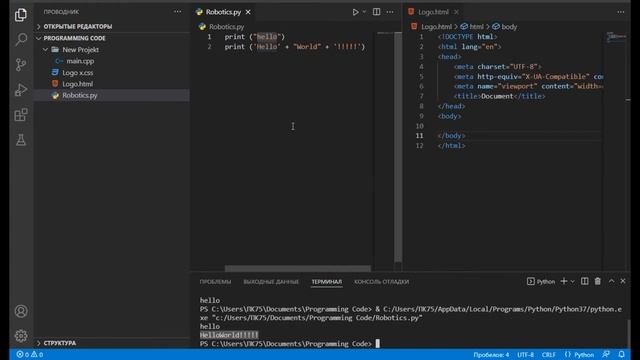Open more actions for Logo.html editor group
Viewport: 640px width, 360px height.
point(621,12)
